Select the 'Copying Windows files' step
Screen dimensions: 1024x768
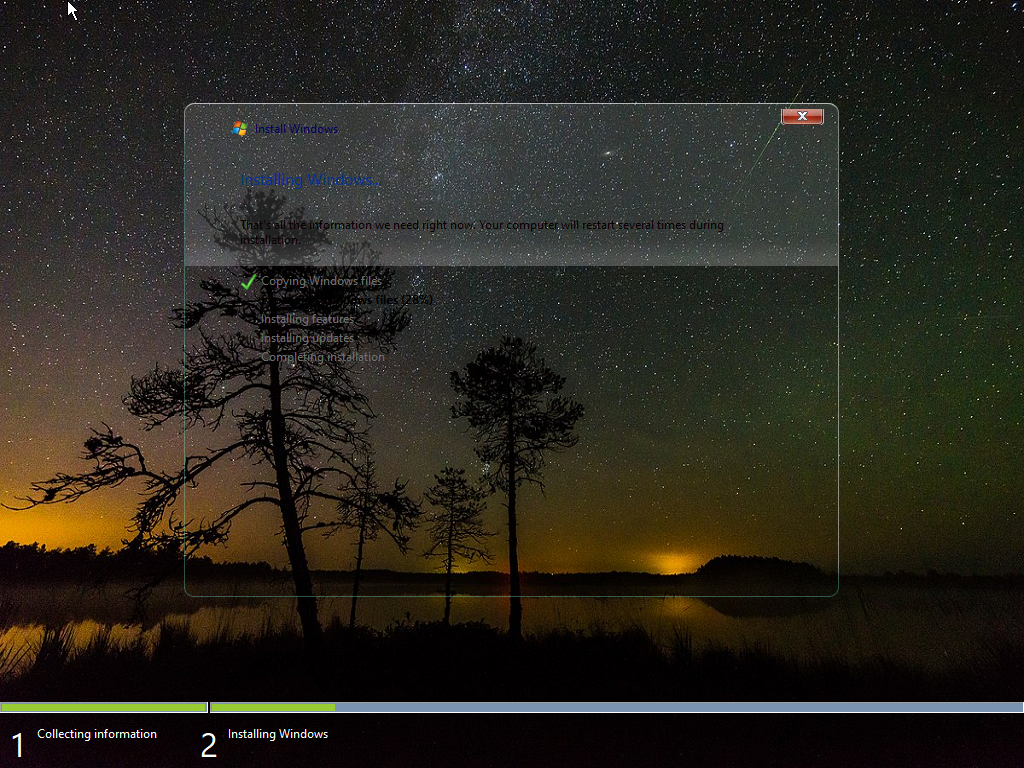click(x=321, y=281)
